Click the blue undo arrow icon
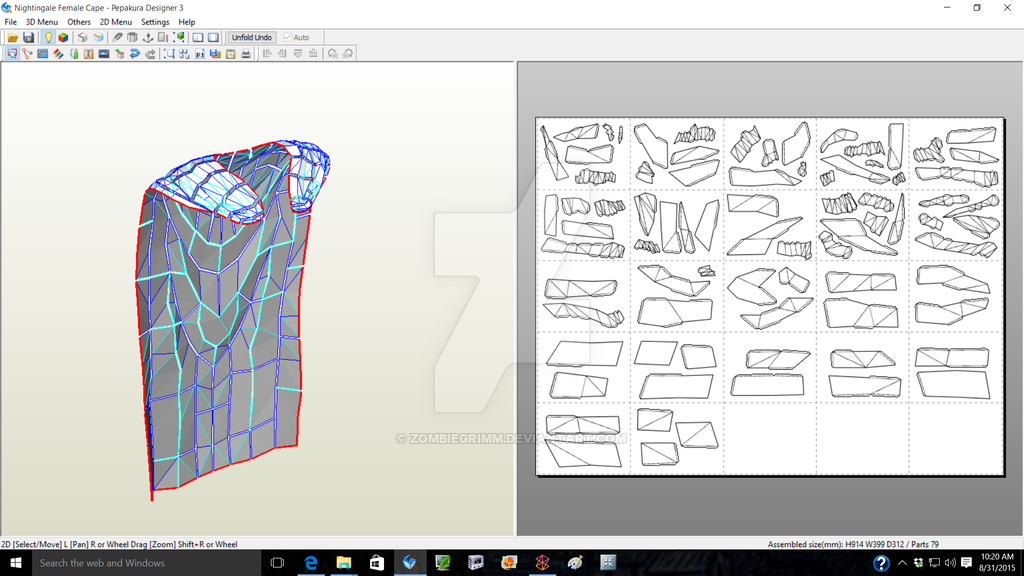1024x576 pixels. [135, 54]
